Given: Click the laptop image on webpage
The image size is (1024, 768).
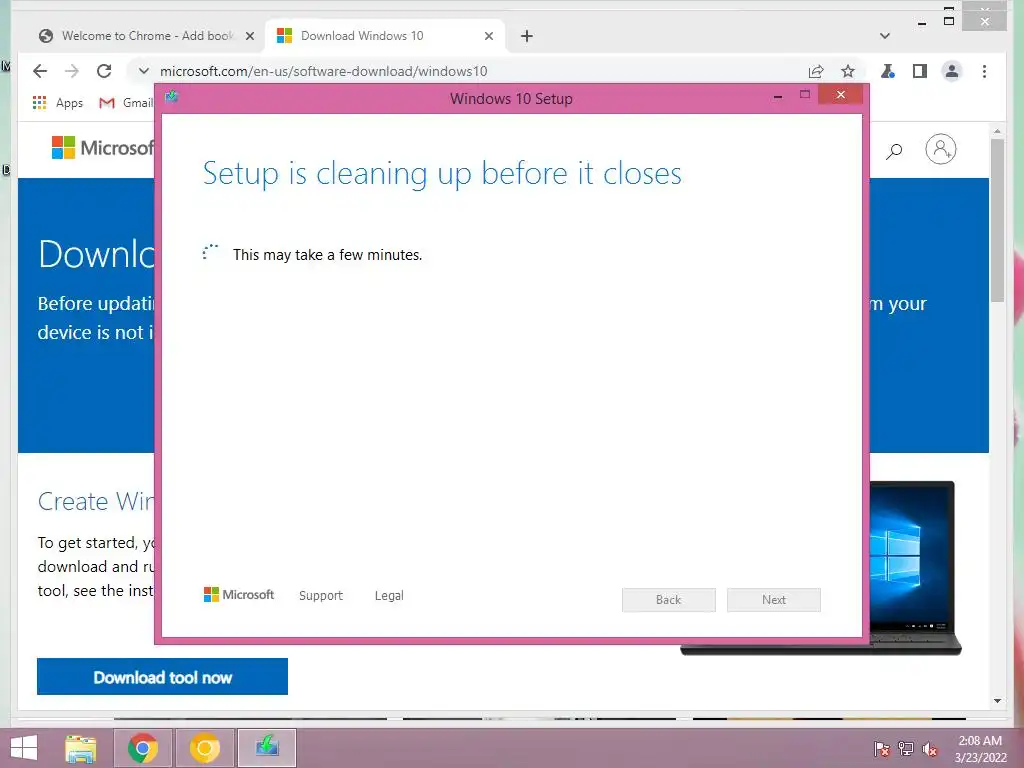Looking at the screenshot, I should click(914, 568).
